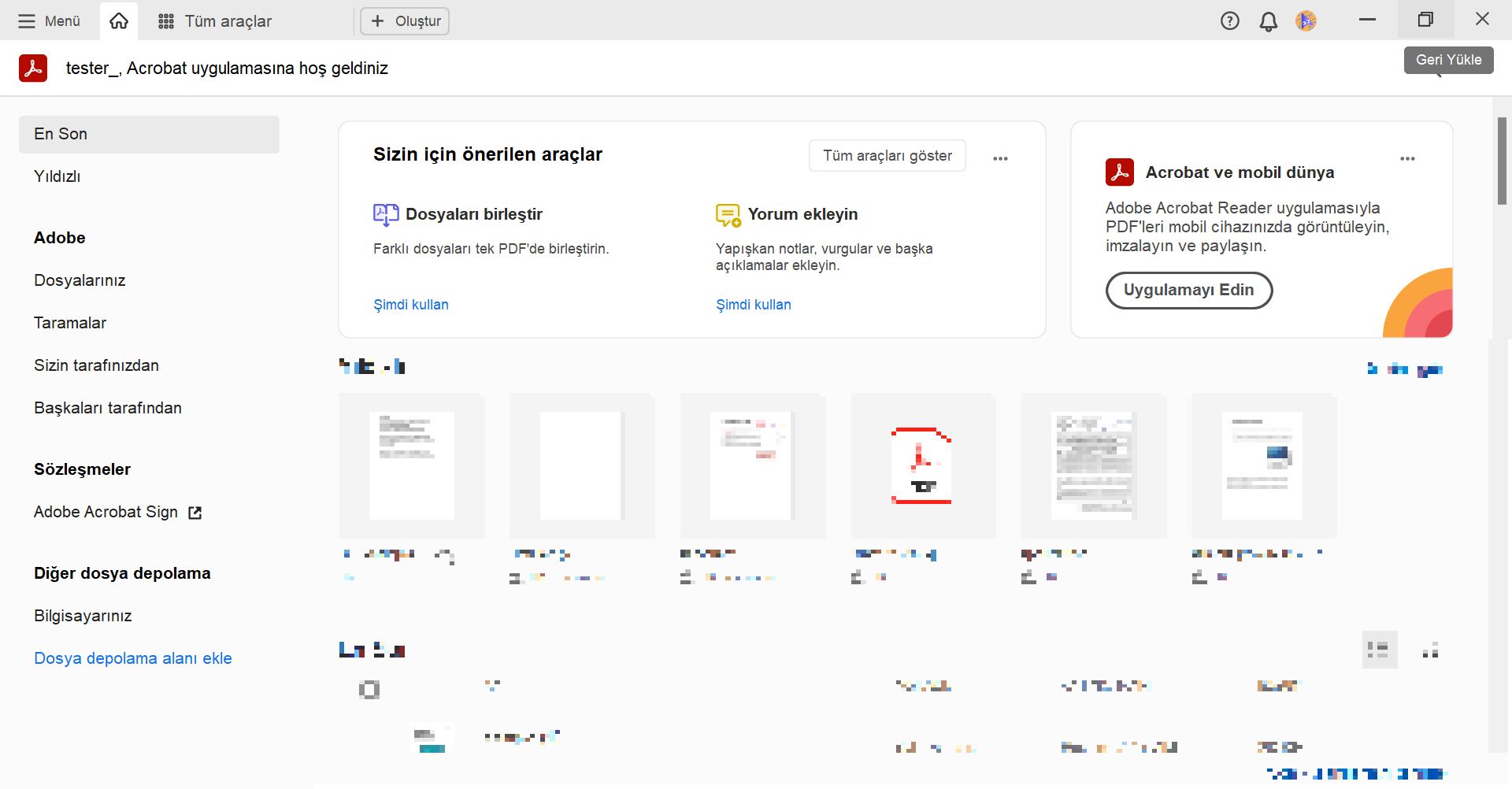
Task: Select En Son in the sidebar
Action: [149, 135]
